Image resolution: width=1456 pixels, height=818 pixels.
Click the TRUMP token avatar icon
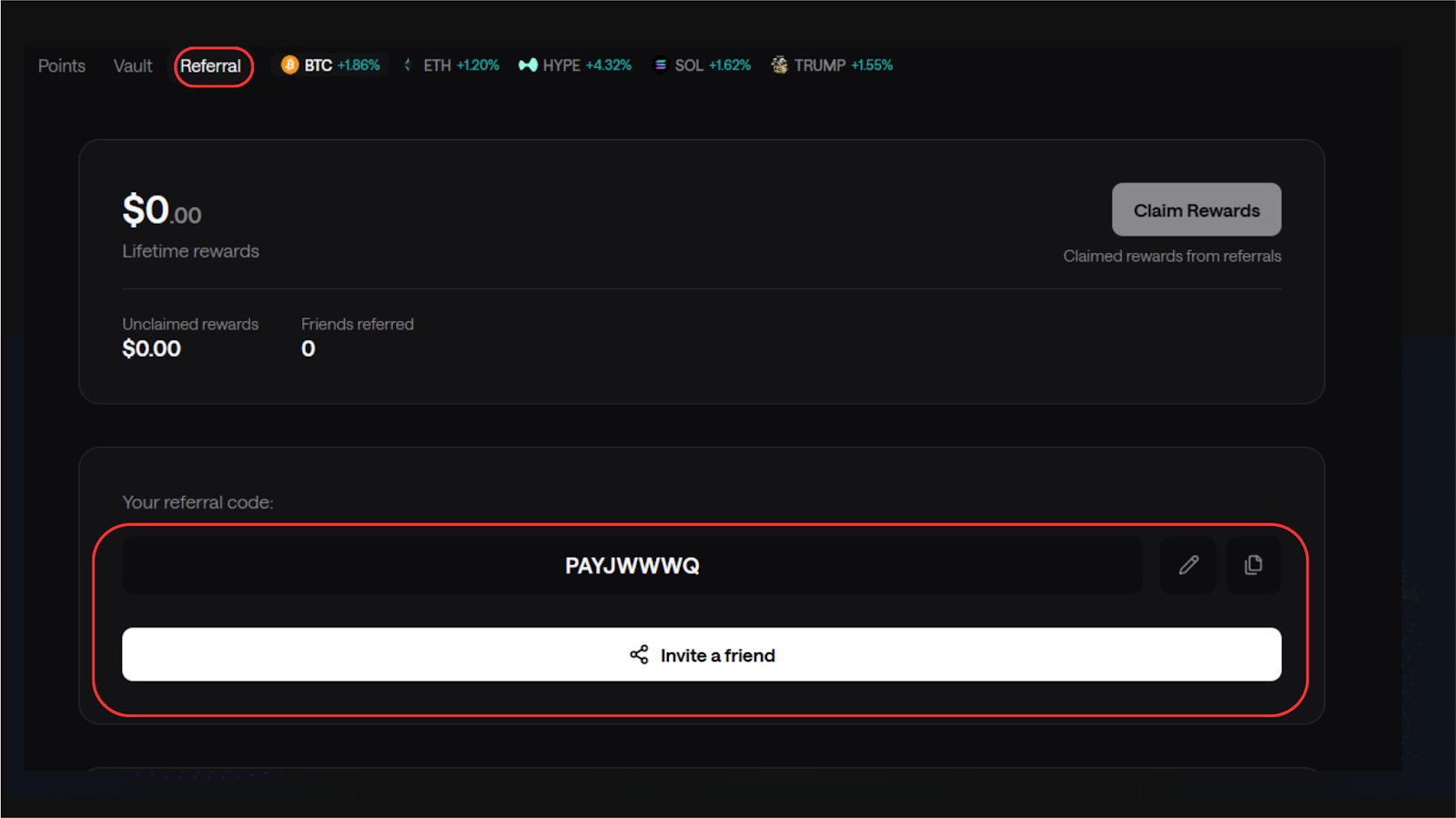click(x=780, y=65)
